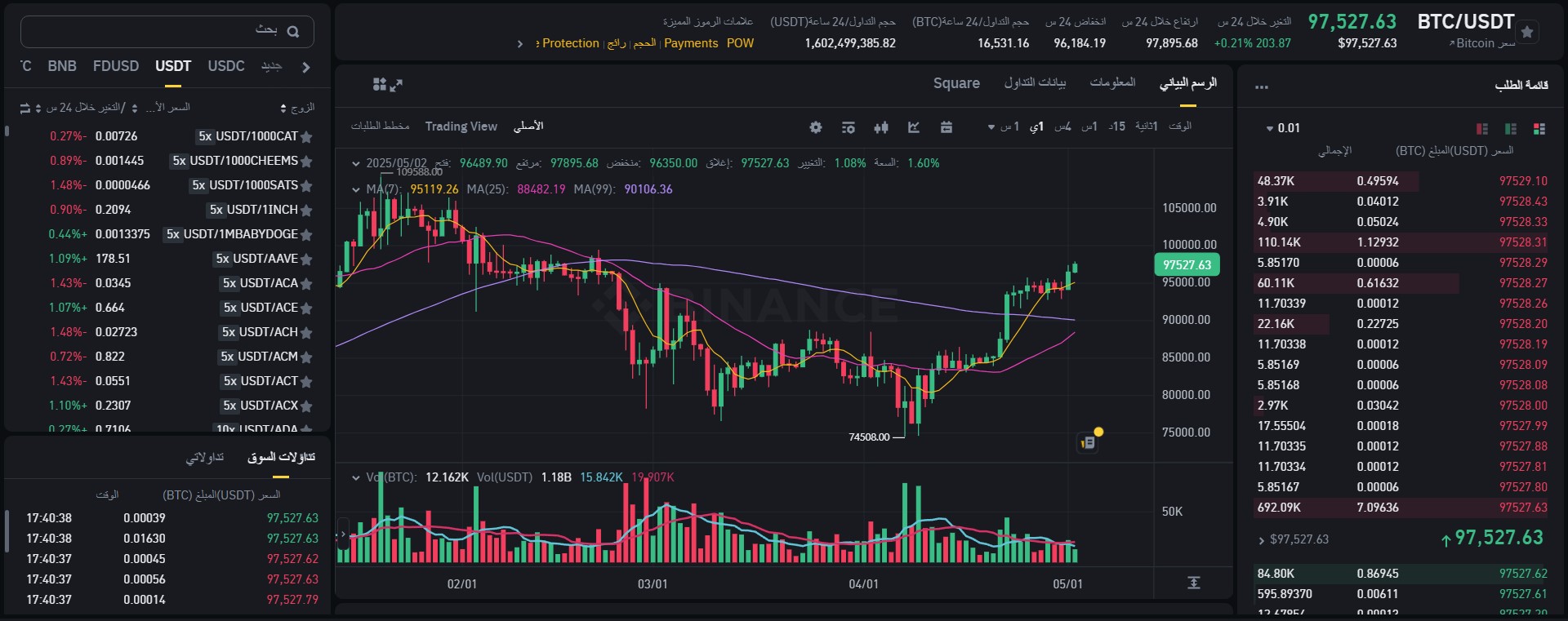The height and width of the screenshot is (621, 1568).
Task: Click the POW tag link
Action: pos(740,44)
